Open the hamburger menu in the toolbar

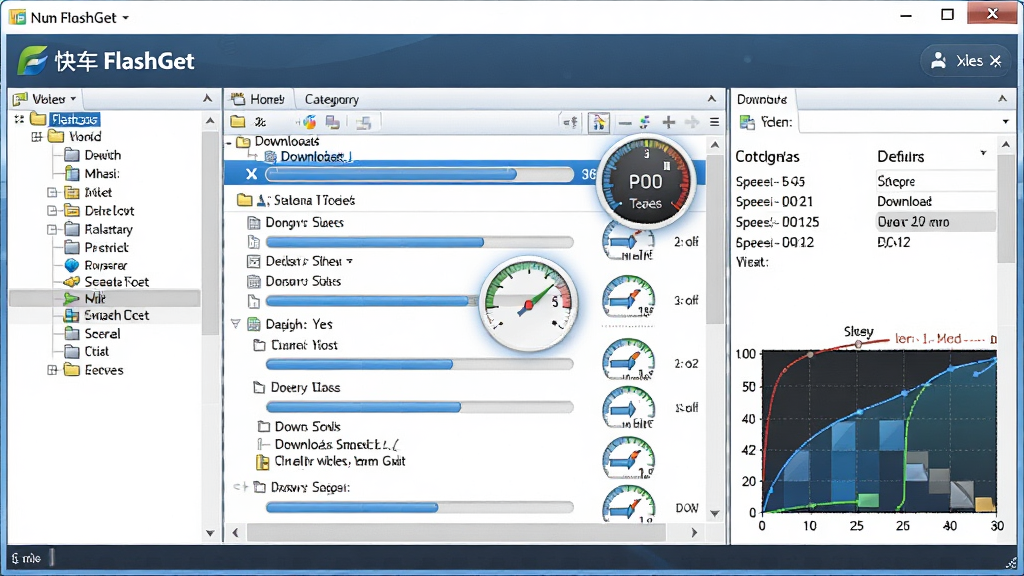(x=714, y=122)
